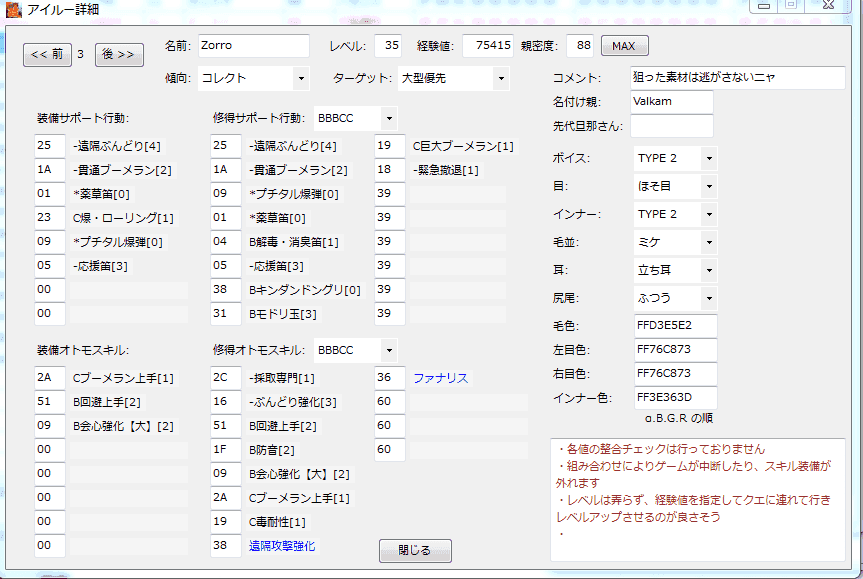This screenshot has height=579, width=863.
Task: Click the B解毒・消臭笛[1] label
Action: 294,242
